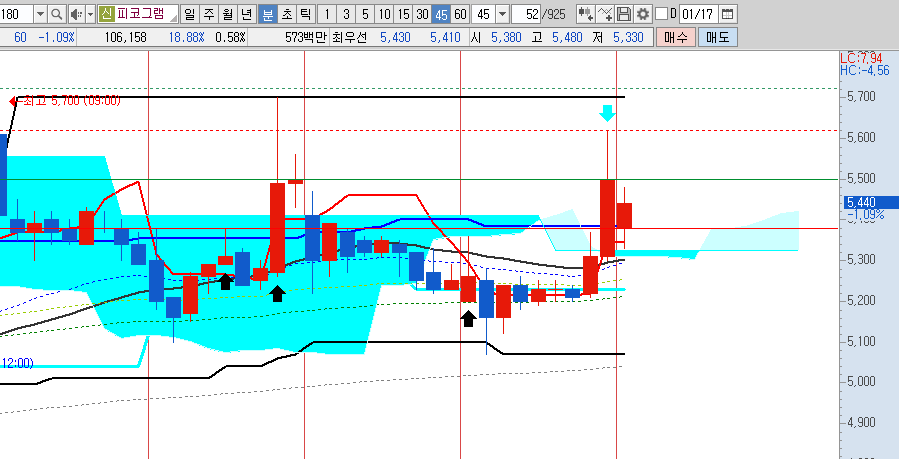The width and height of the screenshot is (899, 459).
Task: Click the low price 5,330
Action: point(628,38)
